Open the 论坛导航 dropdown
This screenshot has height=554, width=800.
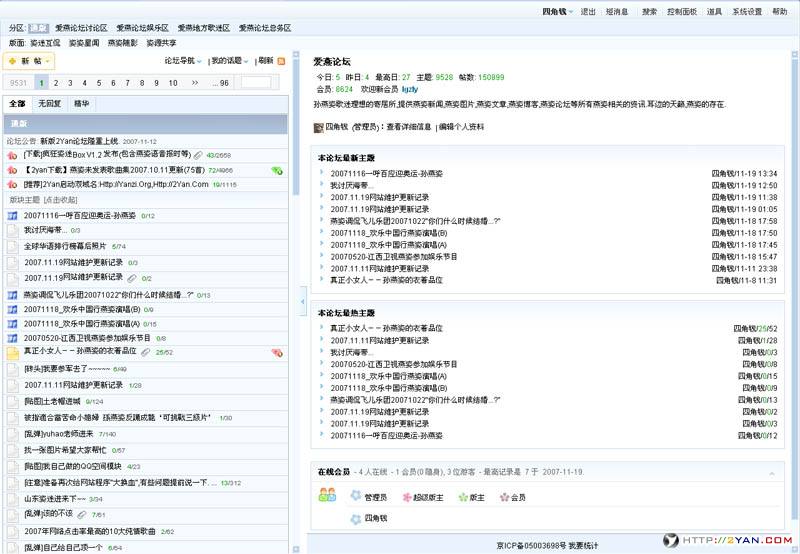point(184,61)
